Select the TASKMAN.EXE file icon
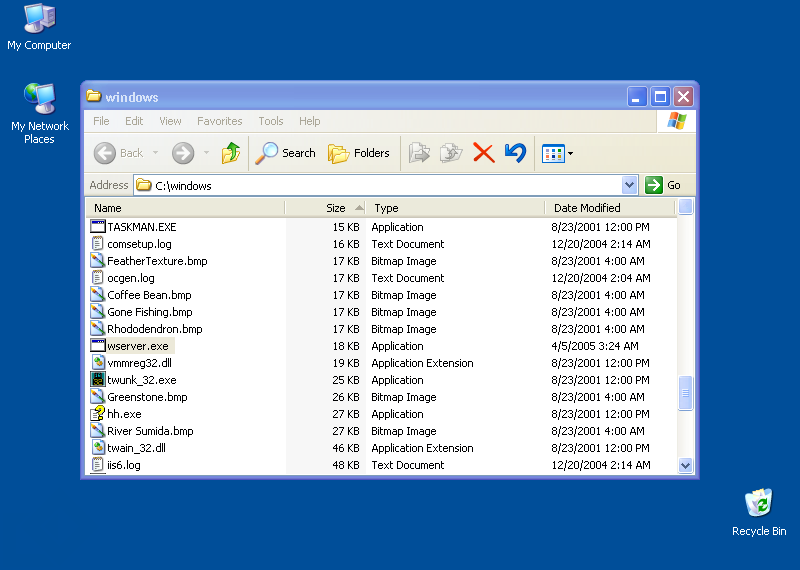This screenshot has width=800, height=570. point(97,227)
